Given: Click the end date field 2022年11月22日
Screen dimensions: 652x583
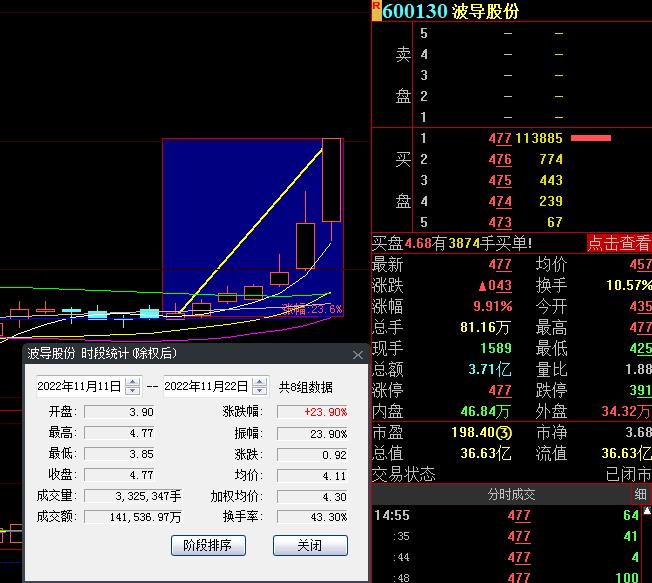Looking at the screenshot, I should [207, 386].
